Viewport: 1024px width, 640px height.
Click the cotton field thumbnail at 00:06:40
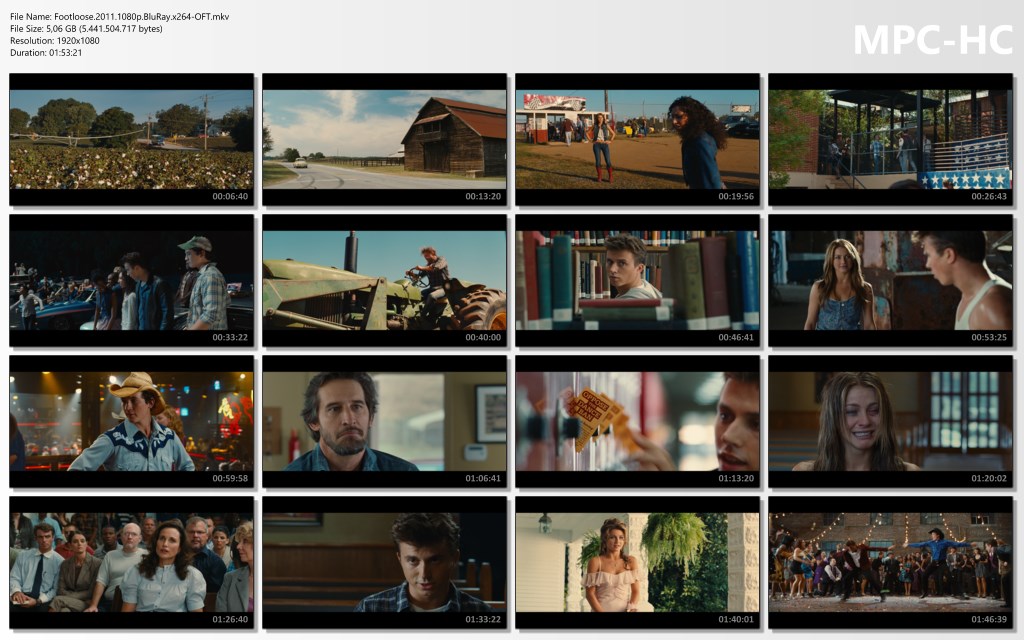(x=131, y=139)
